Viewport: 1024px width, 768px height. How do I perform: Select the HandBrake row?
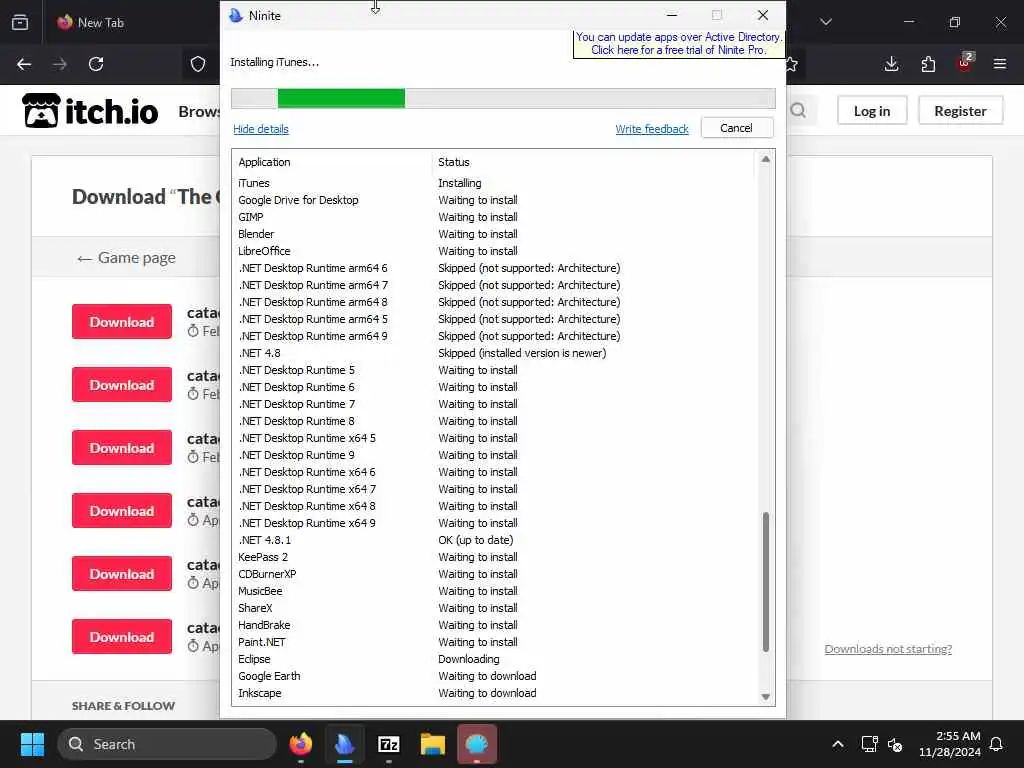coord(494,625)
